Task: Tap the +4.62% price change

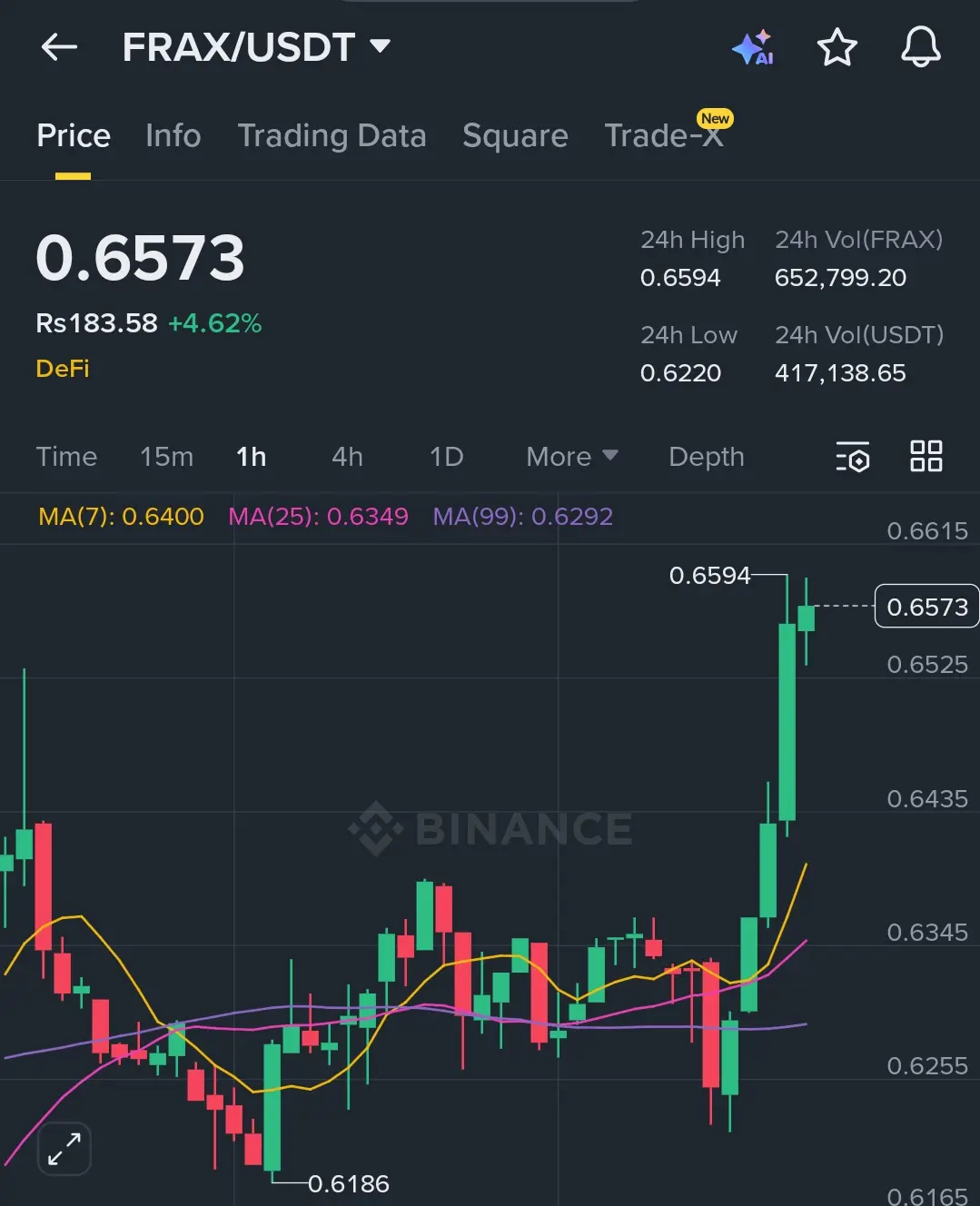Action: (214, 323)
